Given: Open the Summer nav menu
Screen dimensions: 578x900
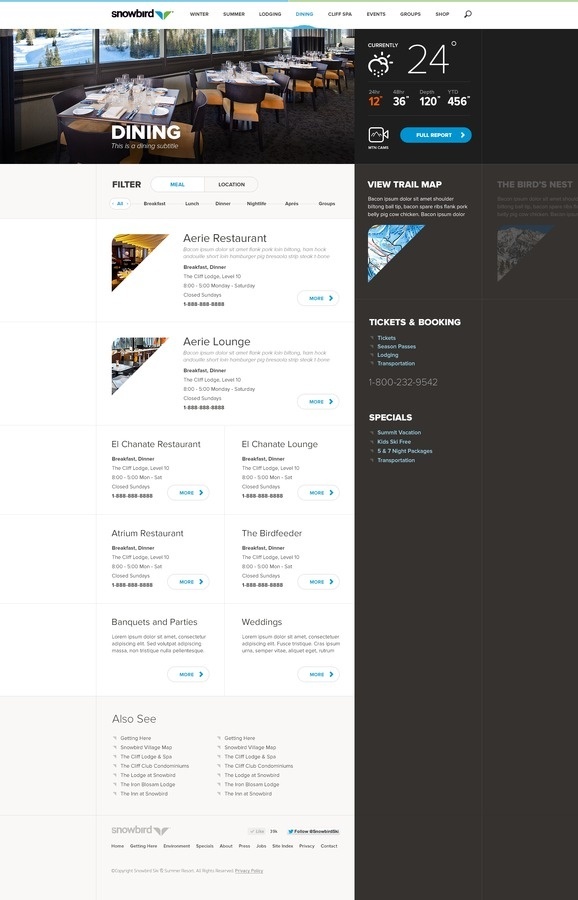Looking at the screenshot, I should click(234, 14).
